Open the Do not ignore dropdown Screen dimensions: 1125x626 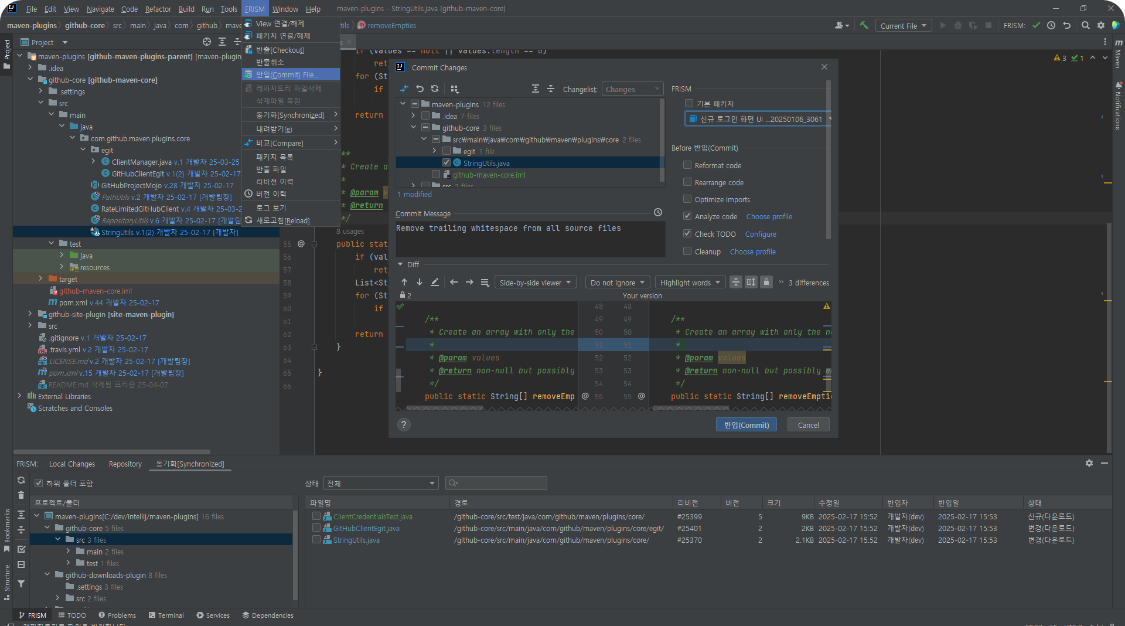pyautogui.click(x=617, y=283)
